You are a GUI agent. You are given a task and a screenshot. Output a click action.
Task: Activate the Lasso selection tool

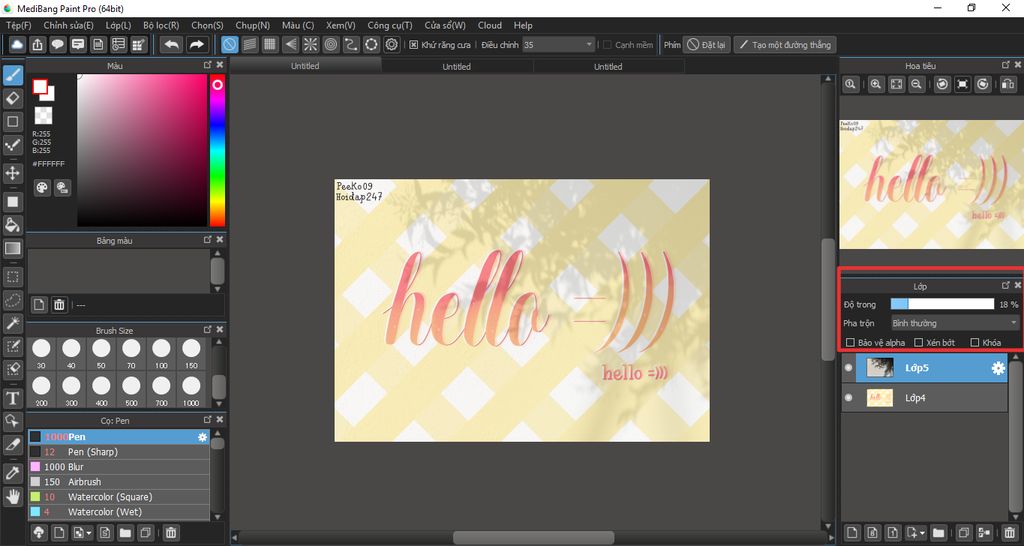[x=12, y=300]
